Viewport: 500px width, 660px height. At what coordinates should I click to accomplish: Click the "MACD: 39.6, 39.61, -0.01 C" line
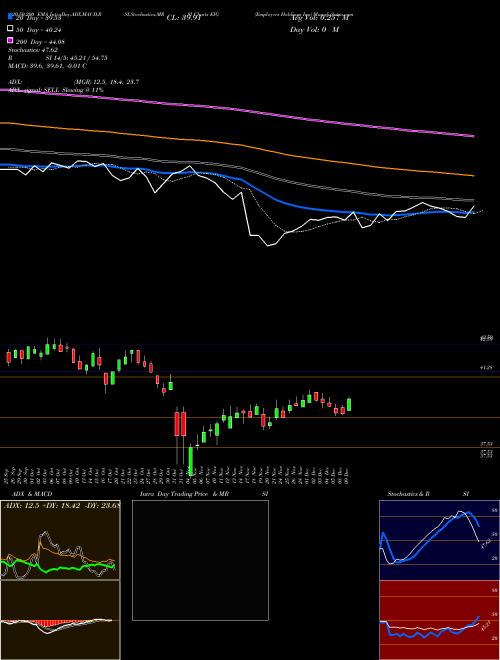pyautogui.click(x=47, y=66)
